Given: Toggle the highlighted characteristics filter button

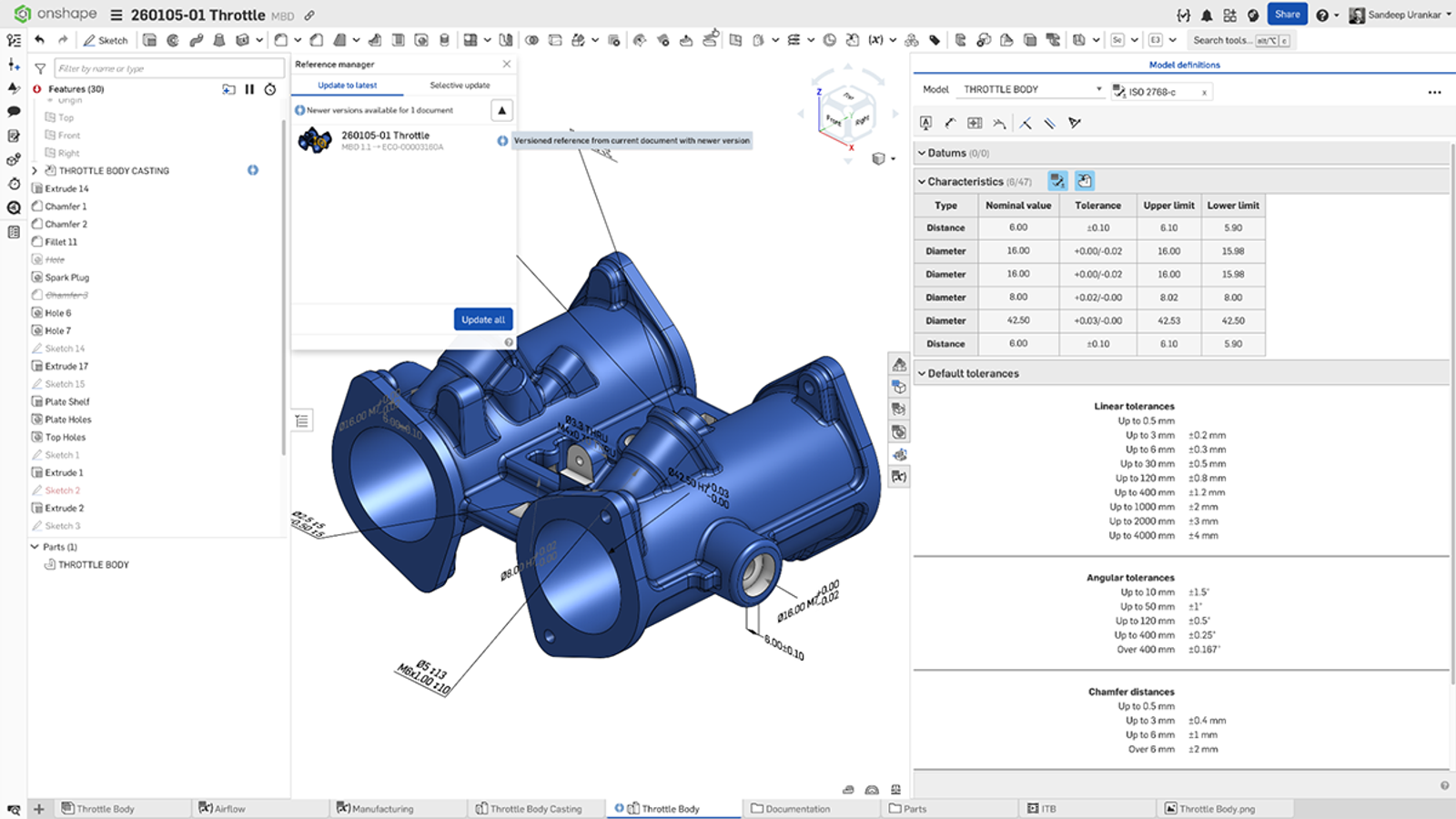Looking at the screenshot, I should coord(1057,181).
